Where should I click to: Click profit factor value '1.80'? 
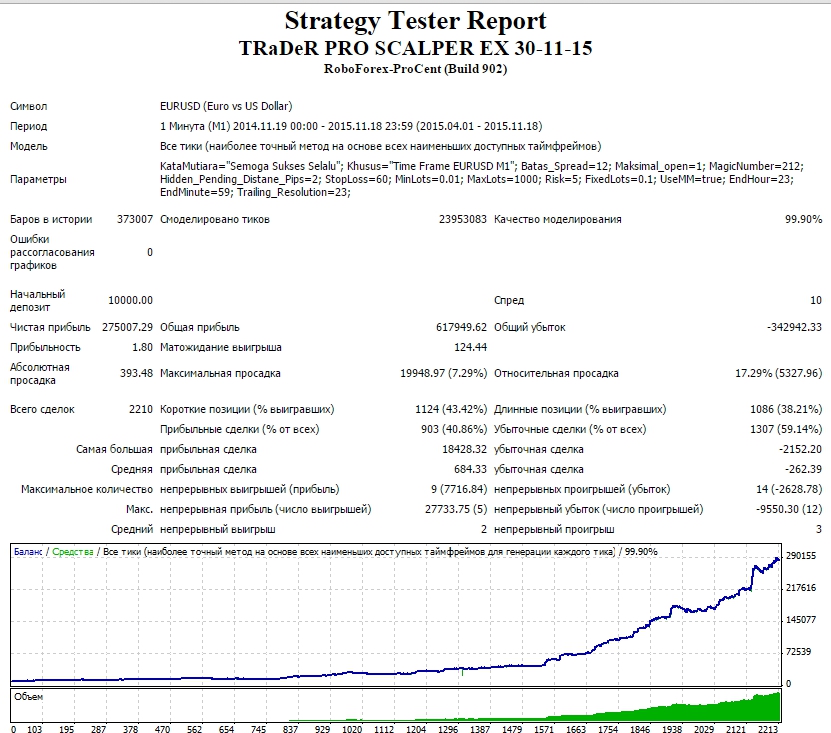[x=142, y=348]
